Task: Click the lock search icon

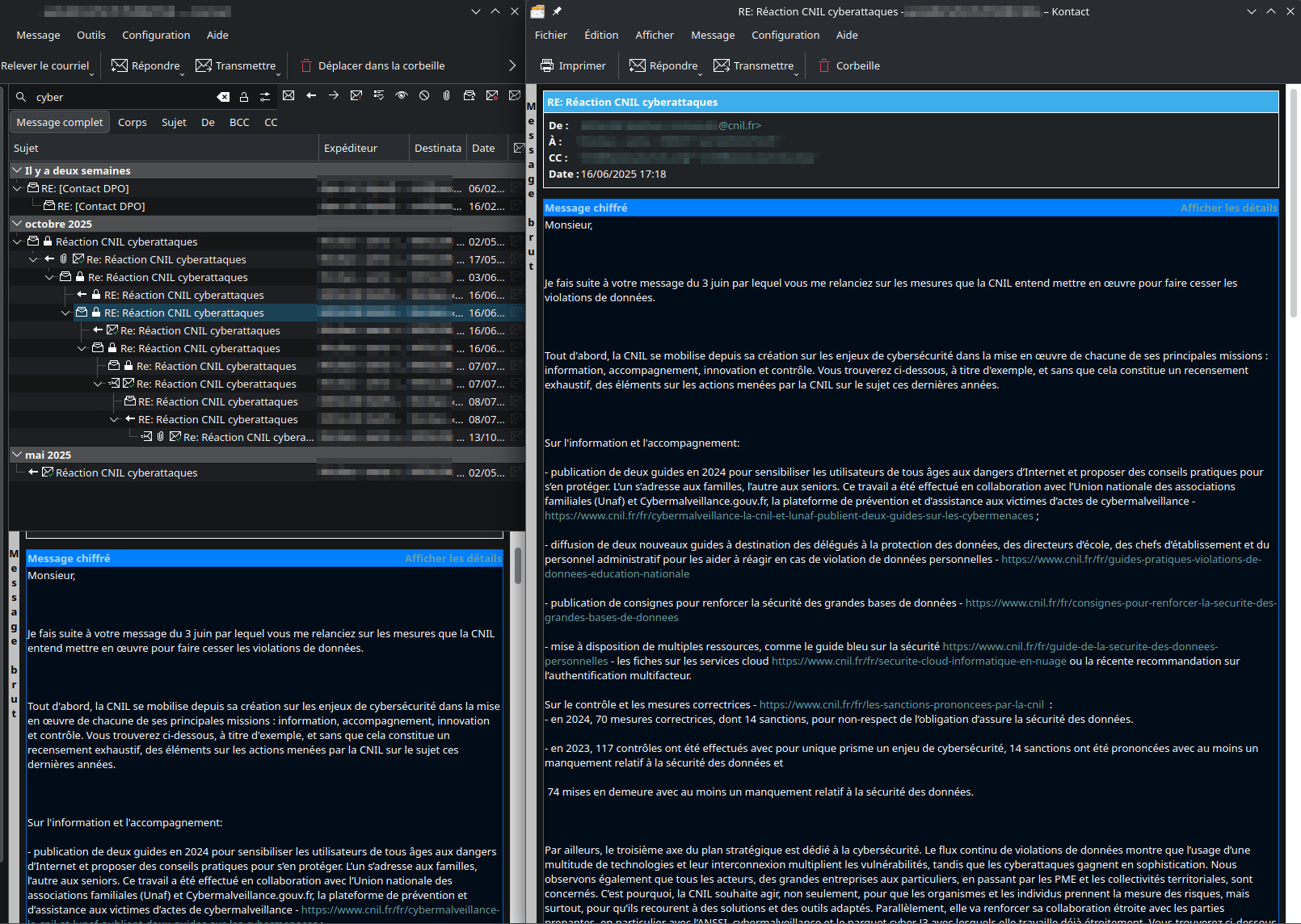Action: (x=244, y=97)
